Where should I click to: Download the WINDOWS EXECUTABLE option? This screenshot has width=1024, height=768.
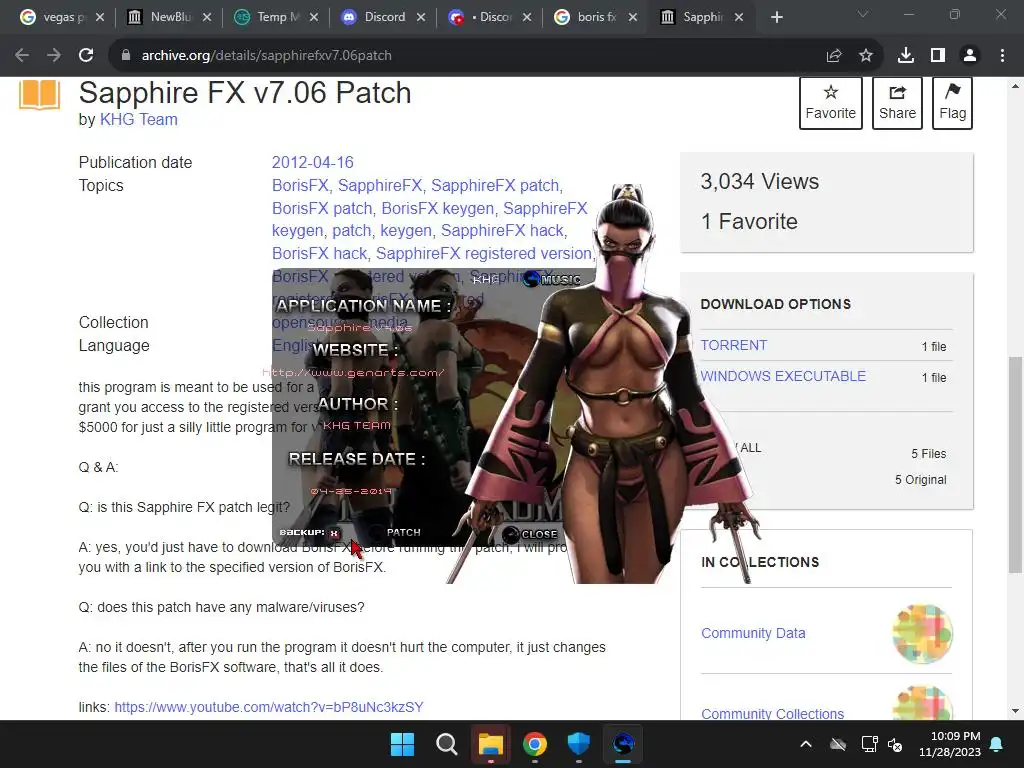coord(783,376)
